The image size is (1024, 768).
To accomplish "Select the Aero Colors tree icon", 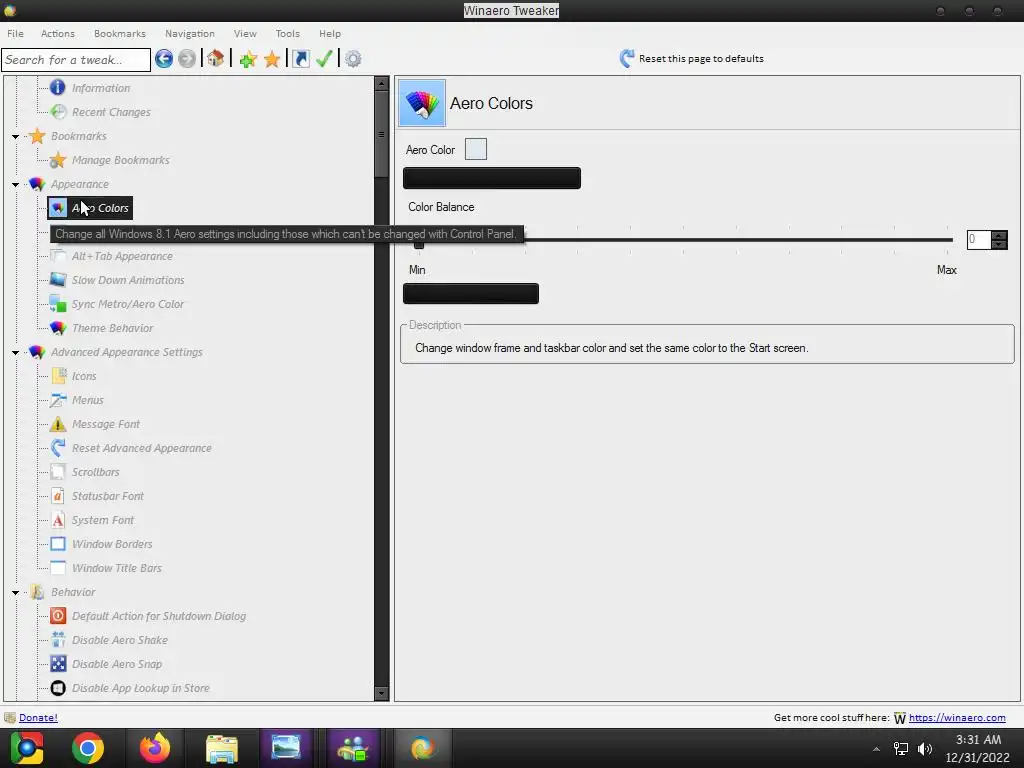I will tap(58, 208).
